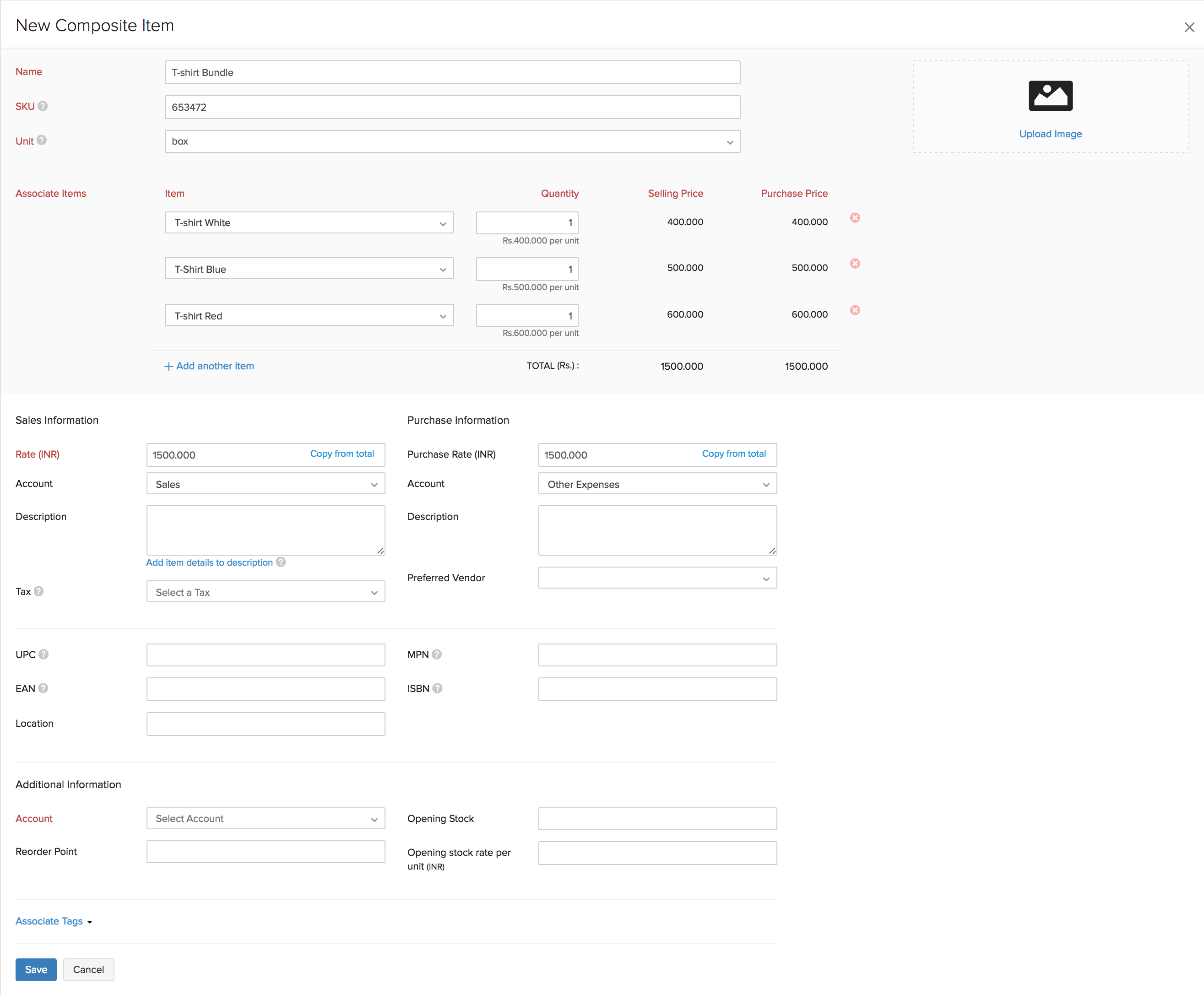Remove the T-shirt White line item
Screen dimensions: 1204x995
855,218
